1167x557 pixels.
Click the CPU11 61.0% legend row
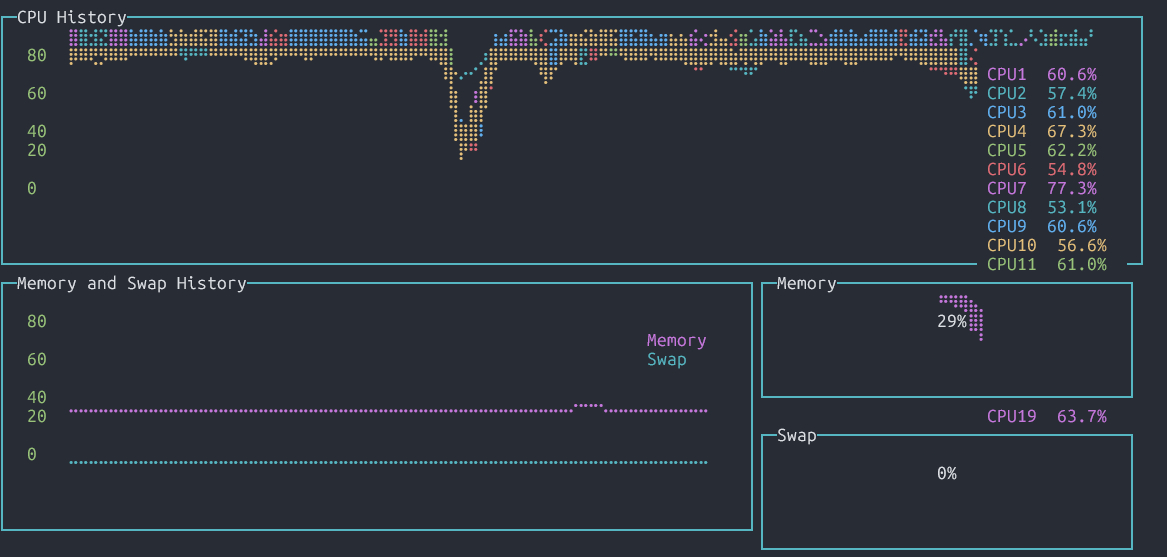(1046, 264)
